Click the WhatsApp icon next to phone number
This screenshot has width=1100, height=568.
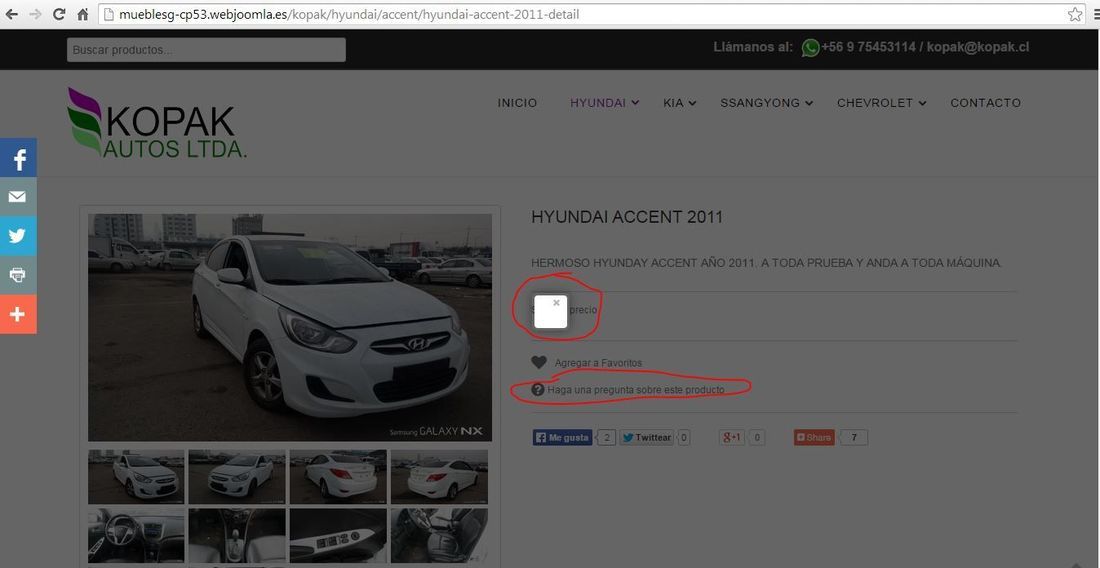(810, 48)
